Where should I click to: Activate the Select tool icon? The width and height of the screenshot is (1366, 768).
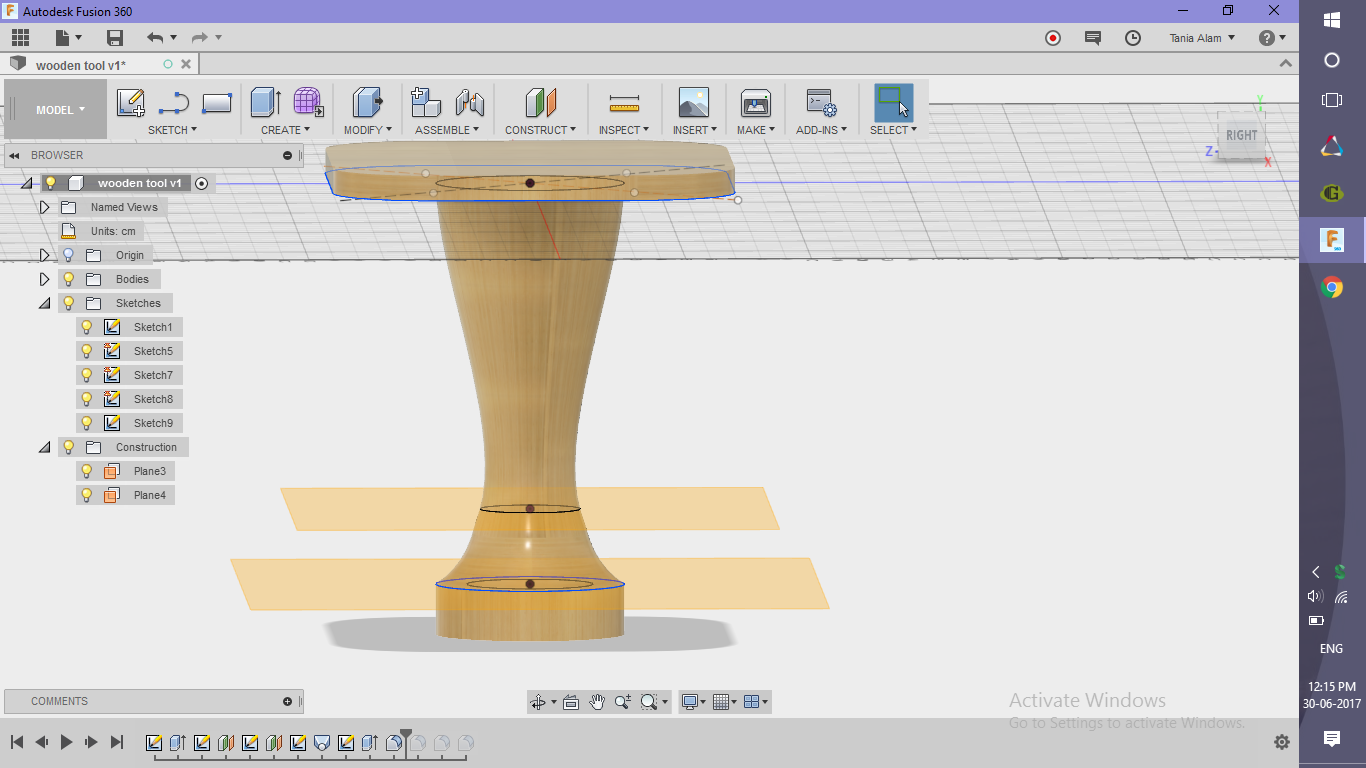[x=893, y=103]
